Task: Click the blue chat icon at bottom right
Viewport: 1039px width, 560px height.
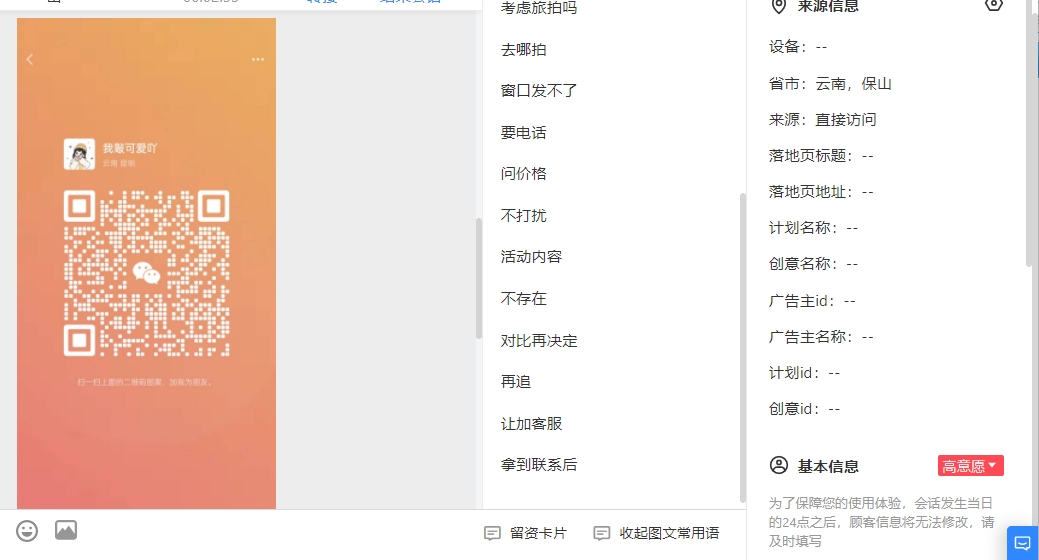Action: (1022, 543)
